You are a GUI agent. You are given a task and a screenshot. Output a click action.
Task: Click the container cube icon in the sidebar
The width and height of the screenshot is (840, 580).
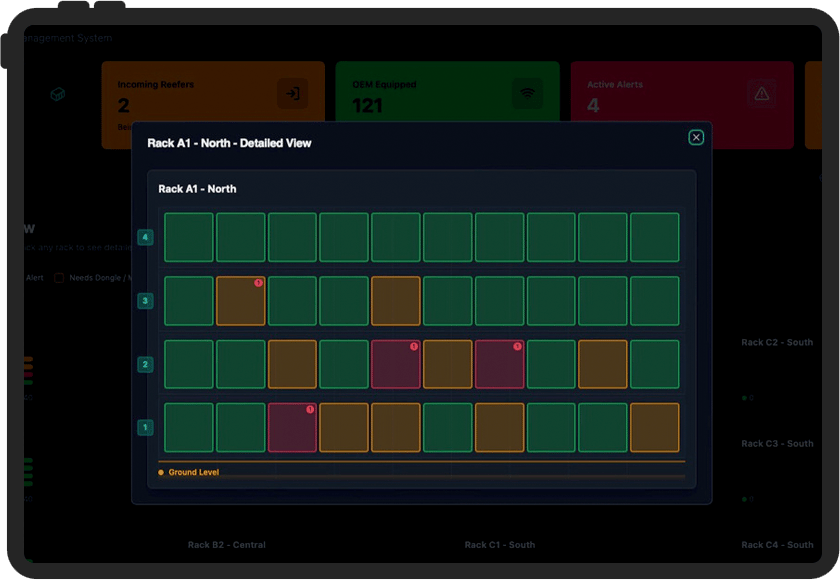tap(59, 94)
